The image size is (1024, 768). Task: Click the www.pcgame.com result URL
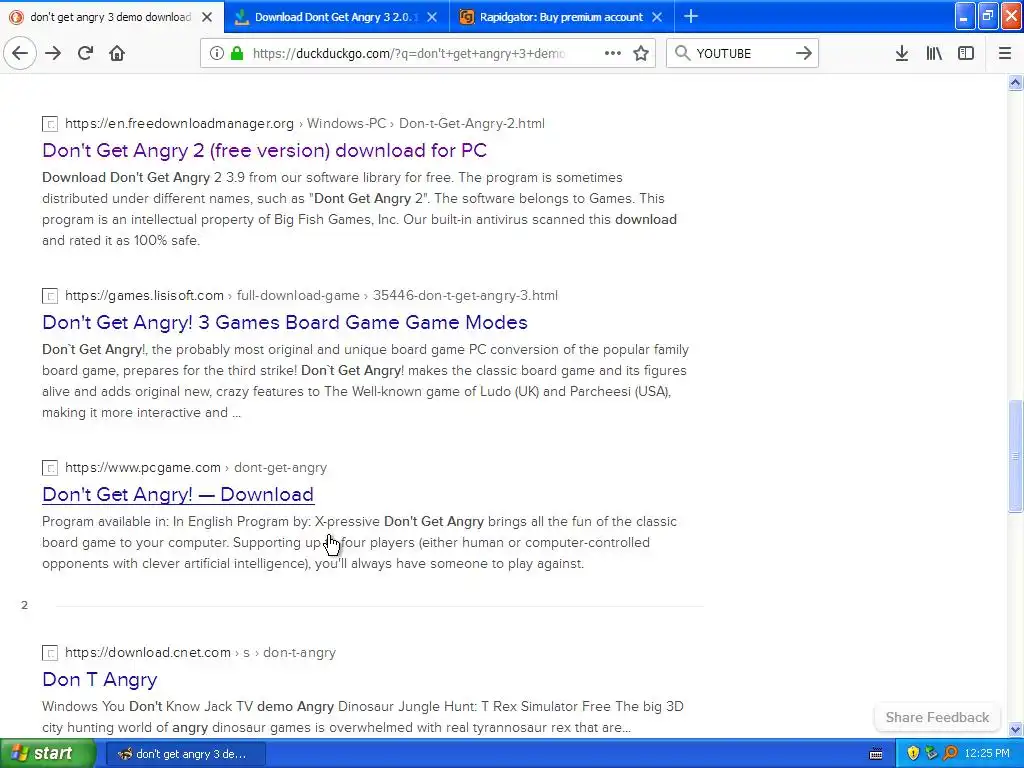[x=196, y=468]
